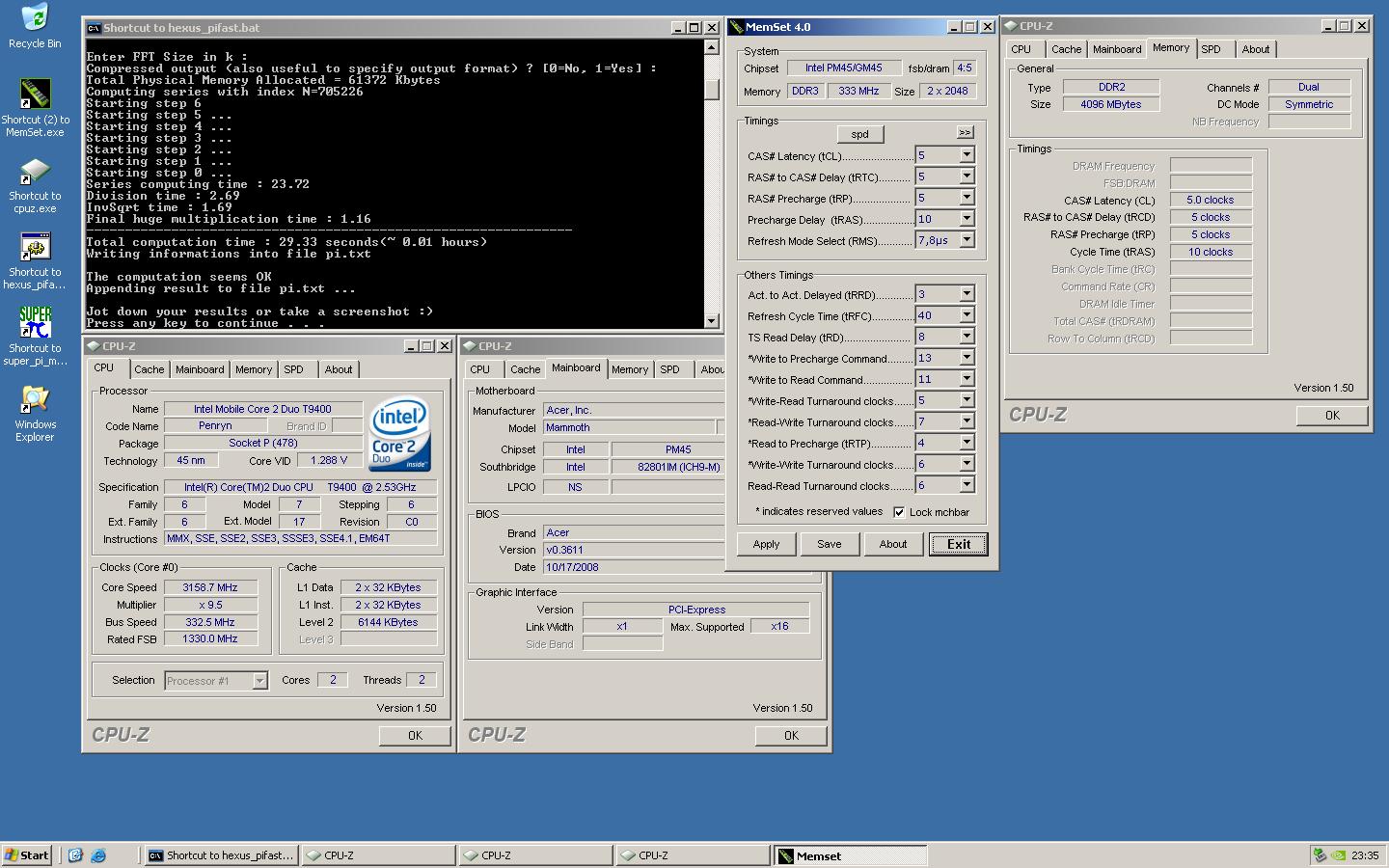Click the CPU-Z memory window title icon
Image resolution: width=1389 pixels, height=868 pixels.
click(1011, 26)
